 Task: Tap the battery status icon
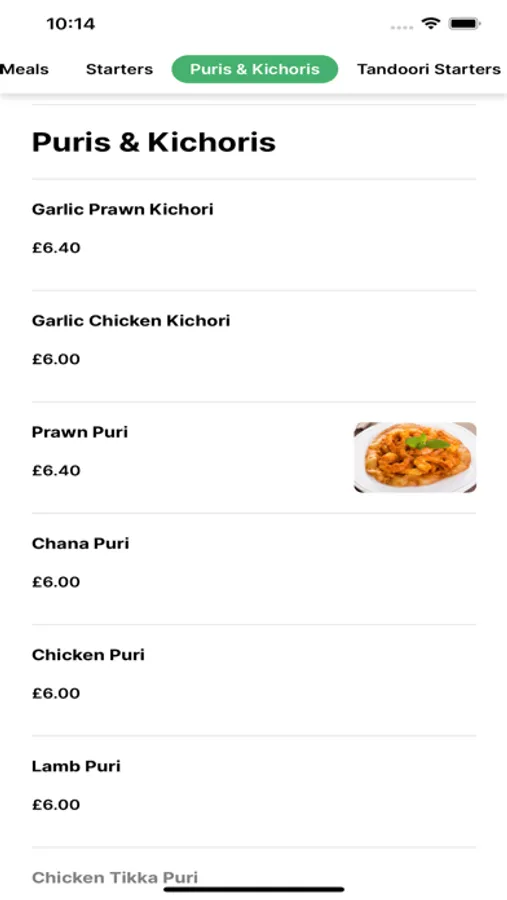(x=465, y=24)
